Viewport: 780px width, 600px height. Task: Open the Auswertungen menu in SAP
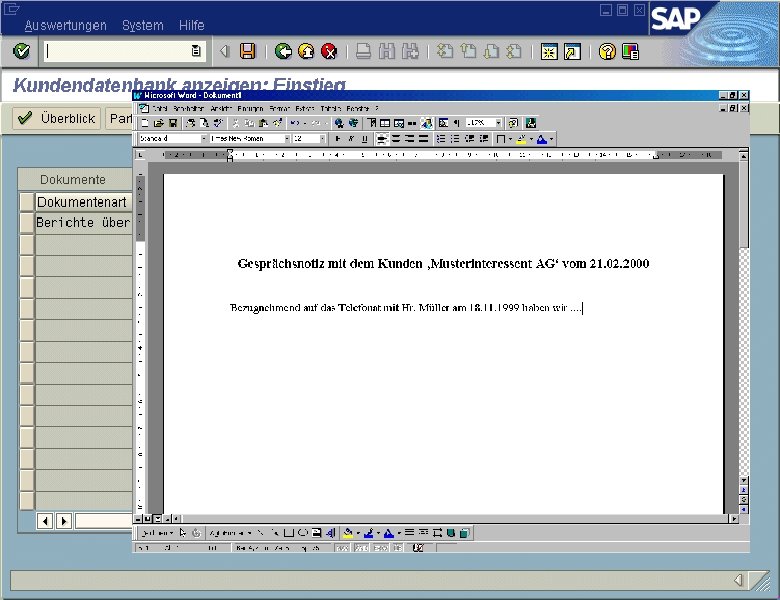[x=66, y=25]
